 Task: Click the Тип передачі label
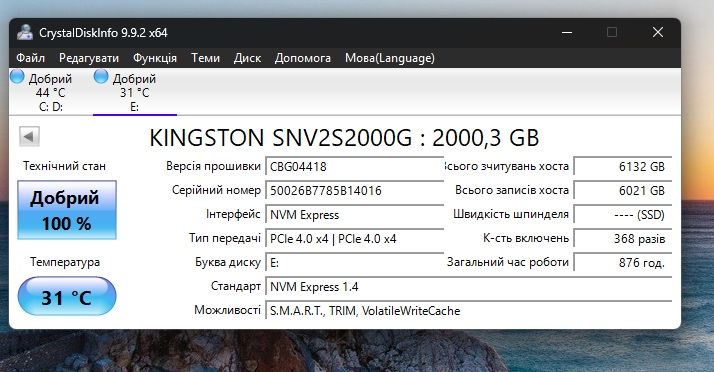click(225, 238)
